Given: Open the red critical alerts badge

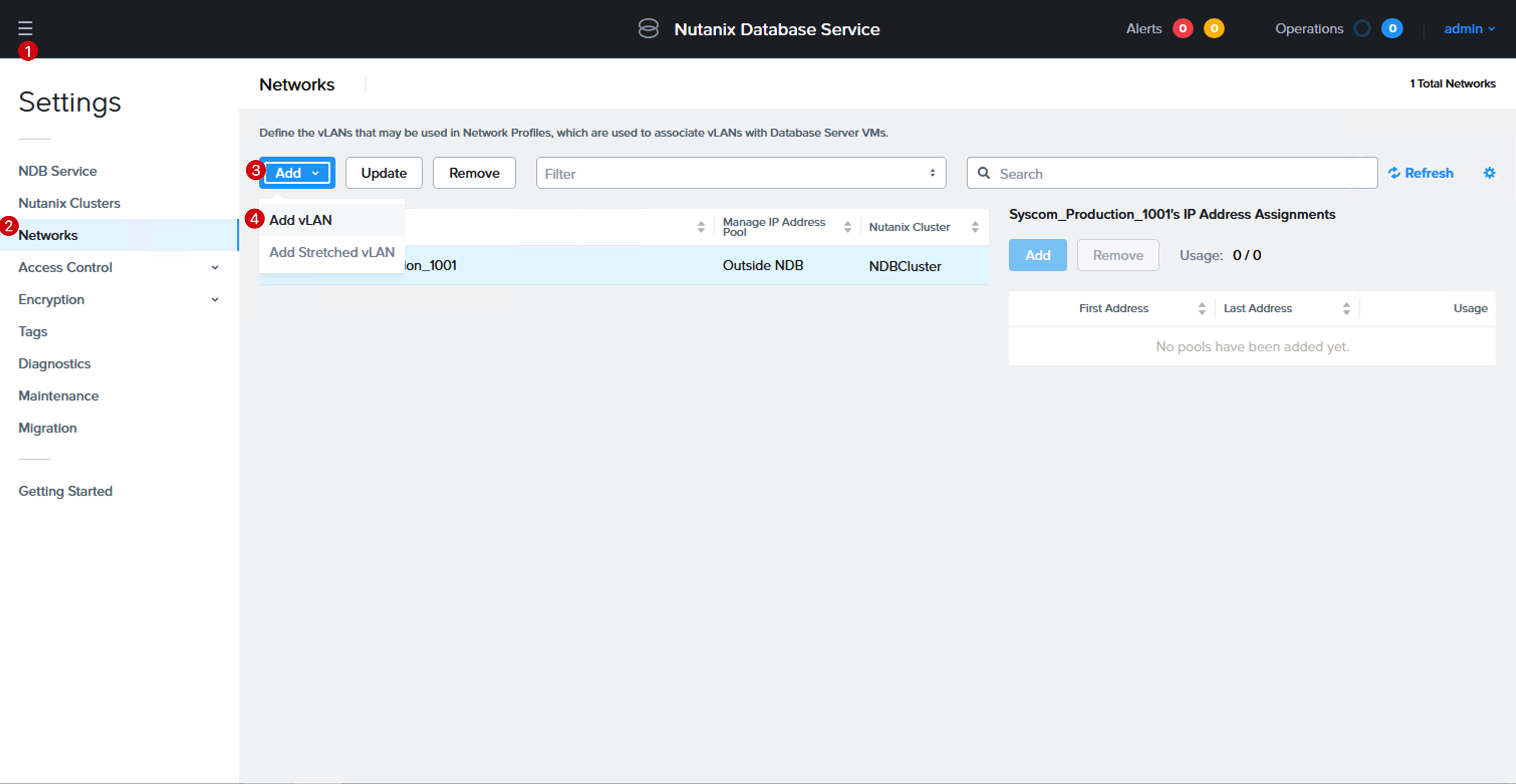Looking at the screenshot, I should [x=1182, y=28].
